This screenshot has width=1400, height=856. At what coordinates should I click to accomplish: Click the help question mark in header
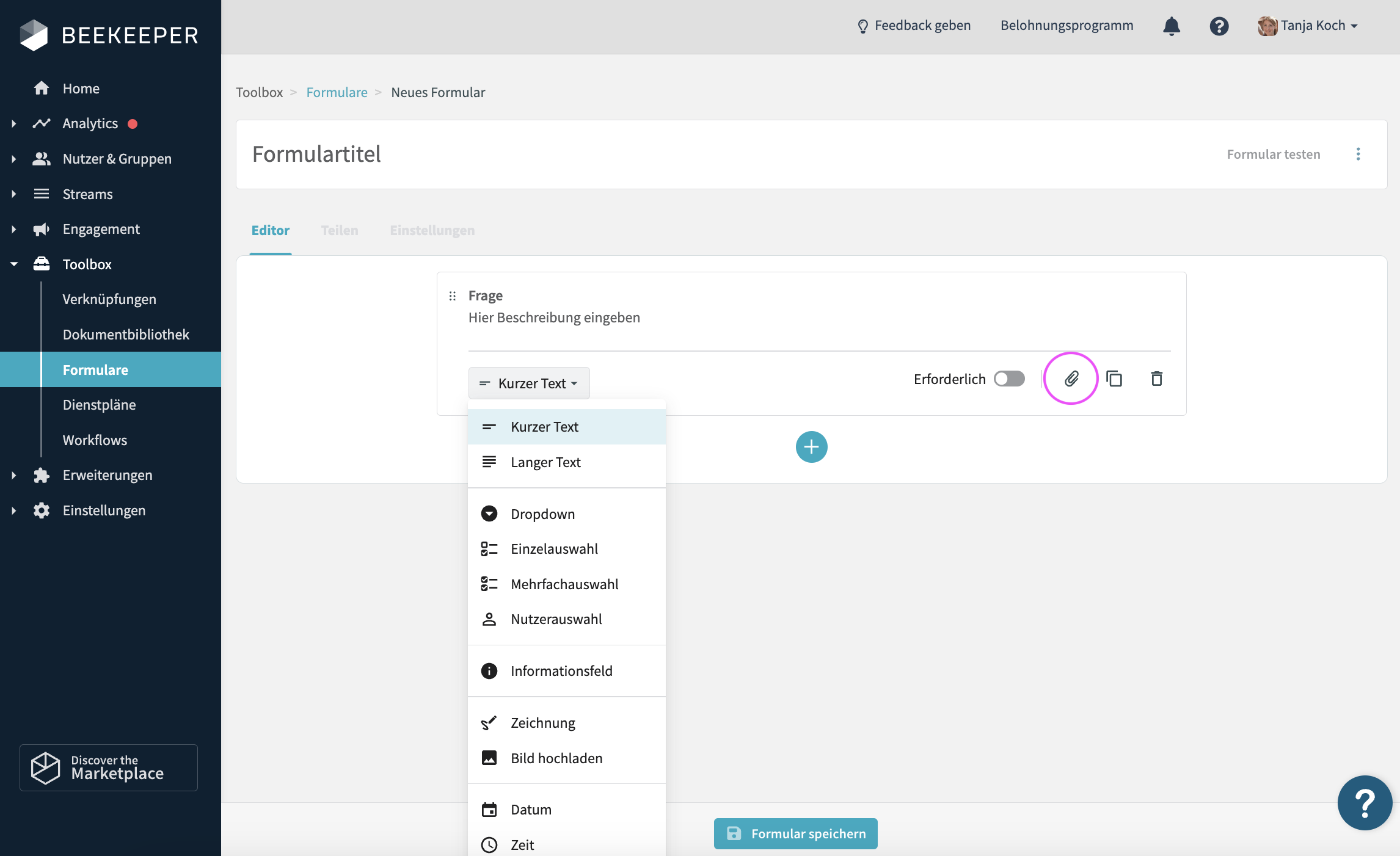click(1219, 26)
